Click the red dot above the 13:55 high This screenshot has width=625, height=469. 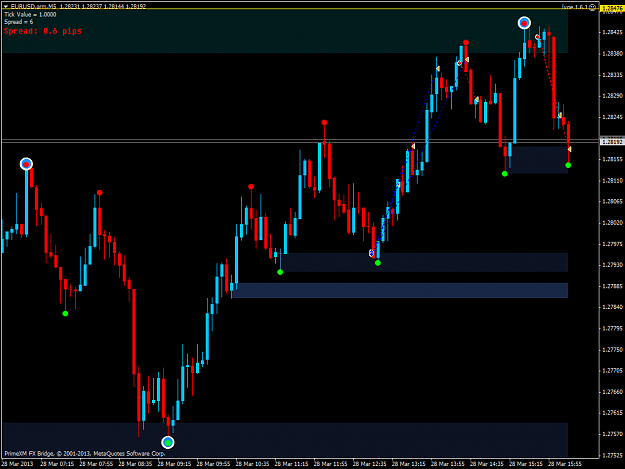[x=466, y=42]
